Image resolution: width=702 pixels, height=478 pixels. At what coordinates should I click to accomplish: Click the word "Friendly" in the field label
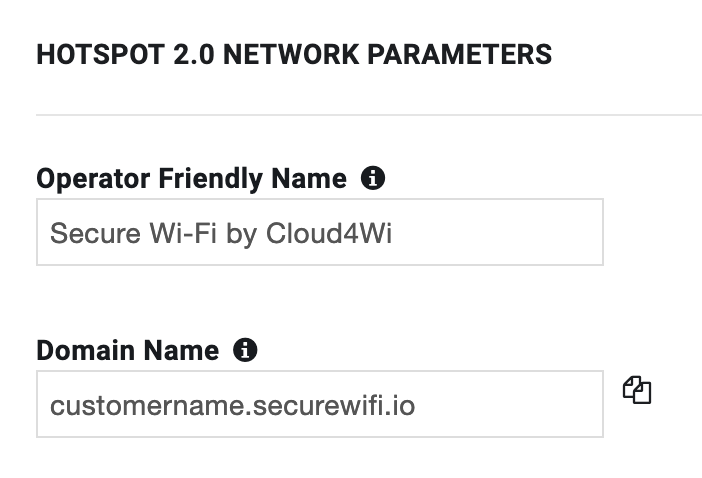(x=210, y=179)
